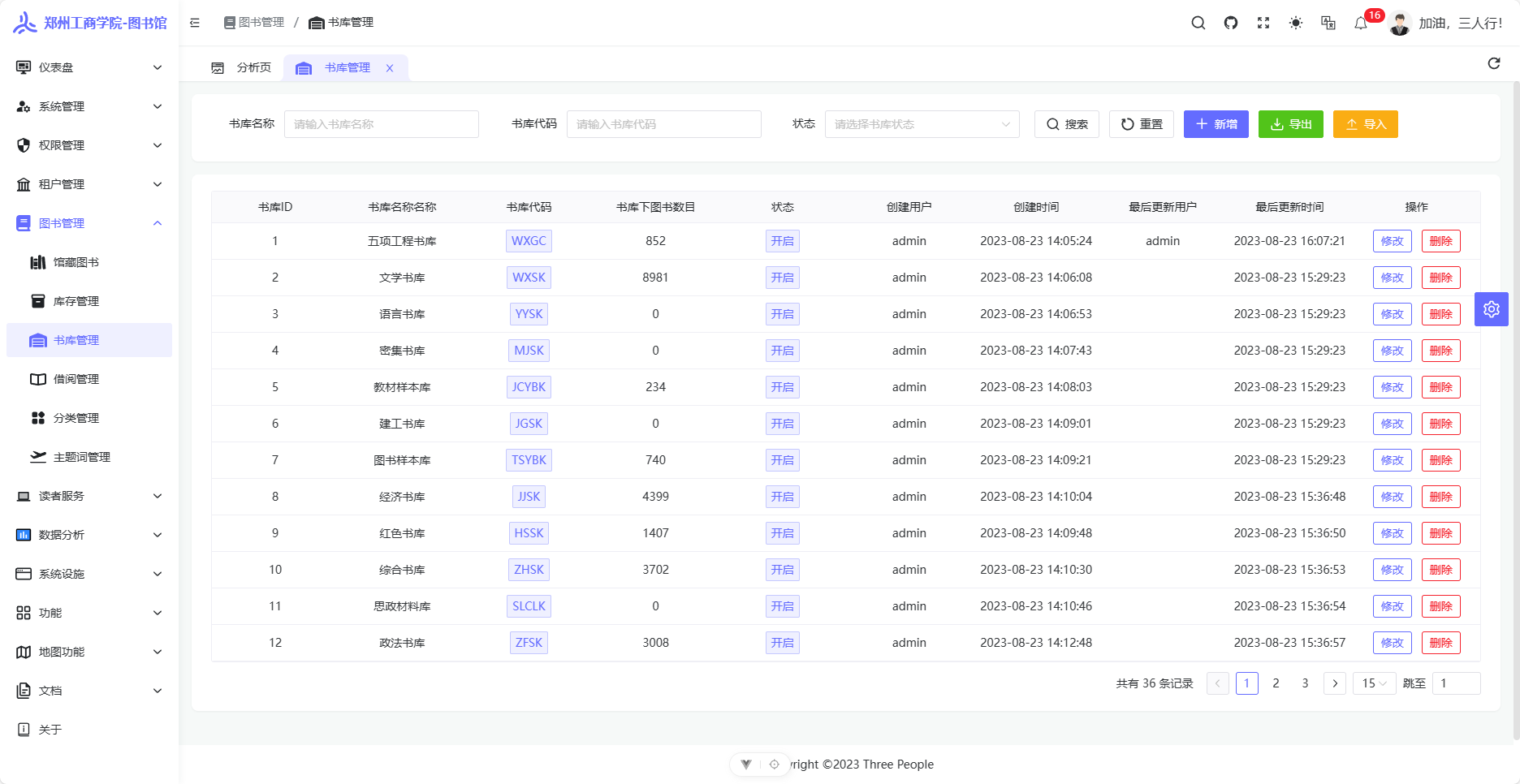Open notifications bell with 16 badge
Screen dimensions: 1520x784
(x=1362, y=23)
